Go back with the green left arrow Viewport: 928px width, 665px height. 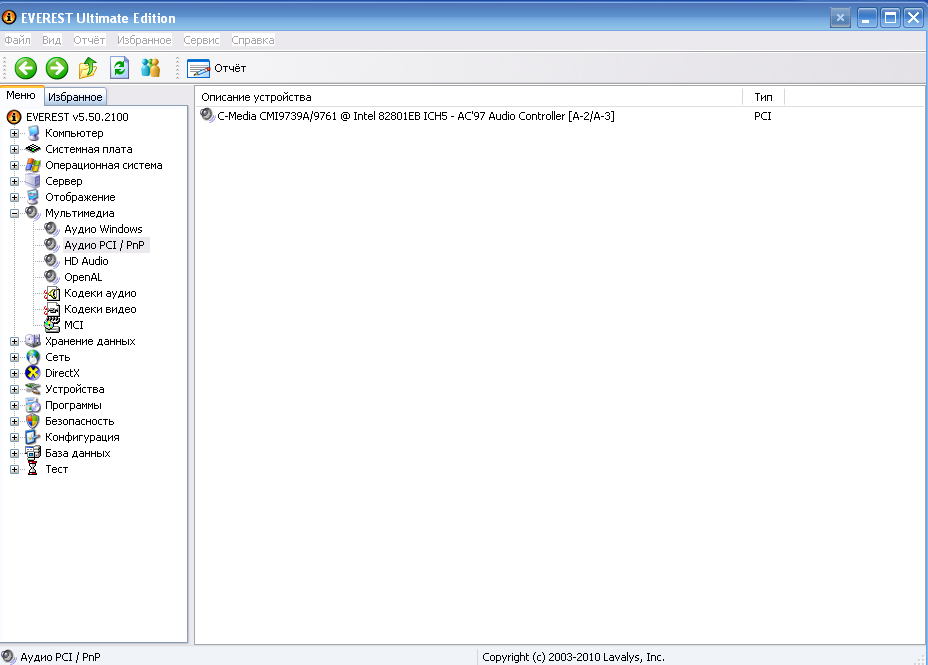pyautogui.click(x=25, y=68)
